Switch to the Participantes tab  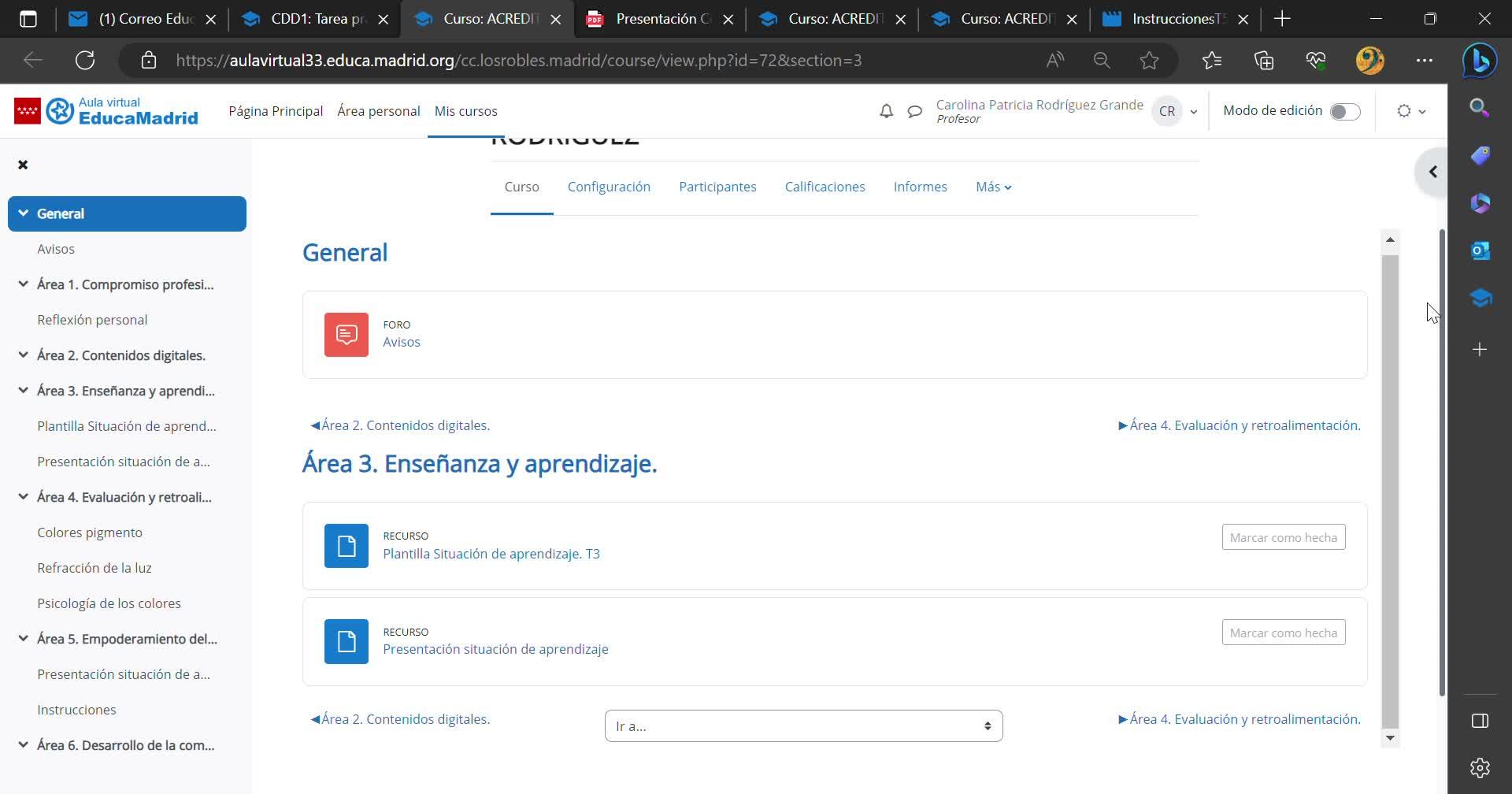click(x=717, y=187)
